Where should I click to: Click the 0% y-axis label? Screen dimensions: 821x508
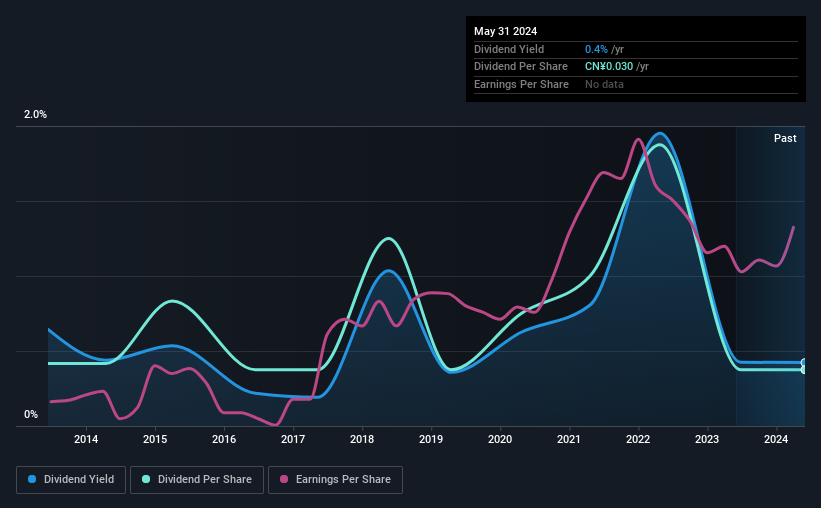coord(31,414)
